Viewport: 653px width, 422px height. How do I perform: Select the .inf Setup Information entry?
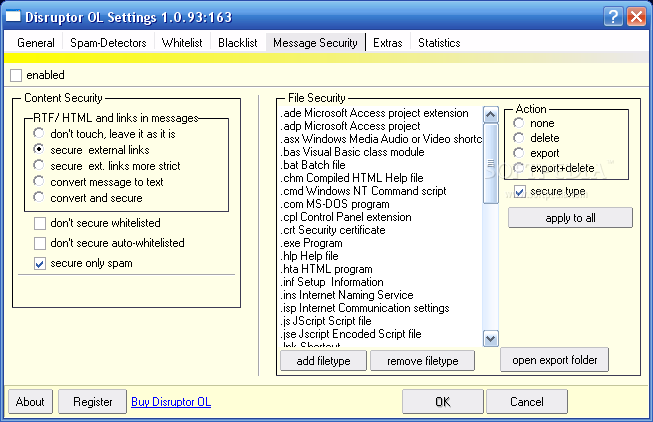coord(381,282)
